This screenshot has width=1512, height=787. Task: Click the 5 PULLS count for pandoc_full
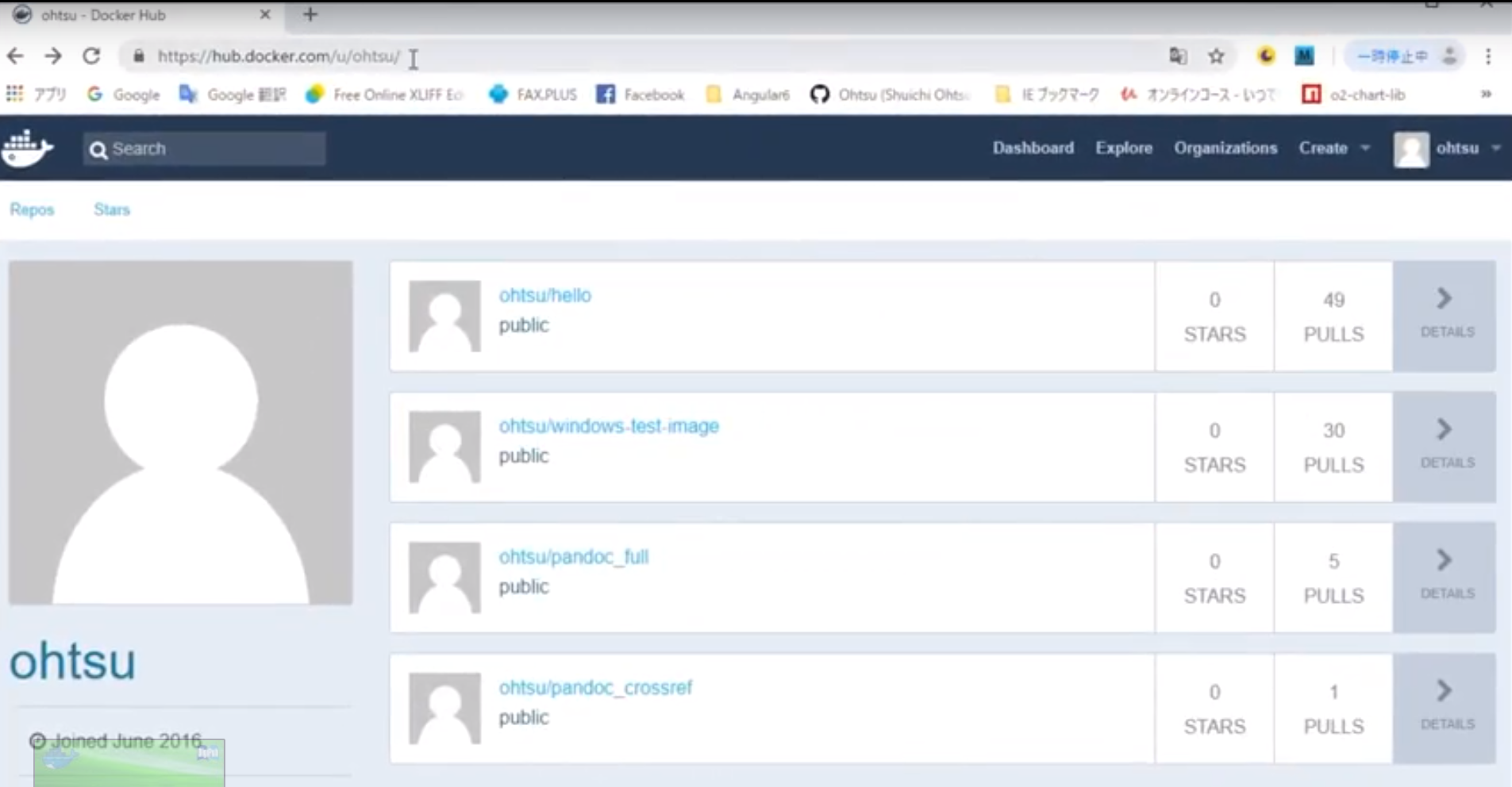(x=1333, y=578)
